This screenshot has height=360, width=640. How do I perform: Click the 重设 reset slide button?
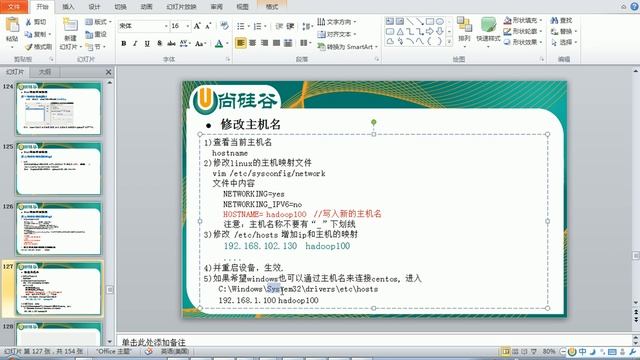click(x=96, y=34)
